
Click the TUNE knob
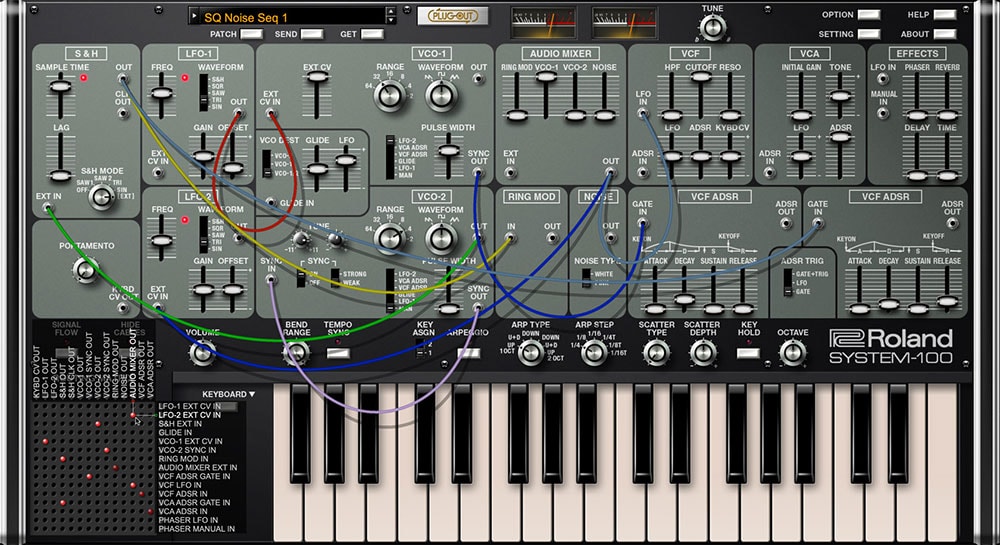[x=712, y=28]
